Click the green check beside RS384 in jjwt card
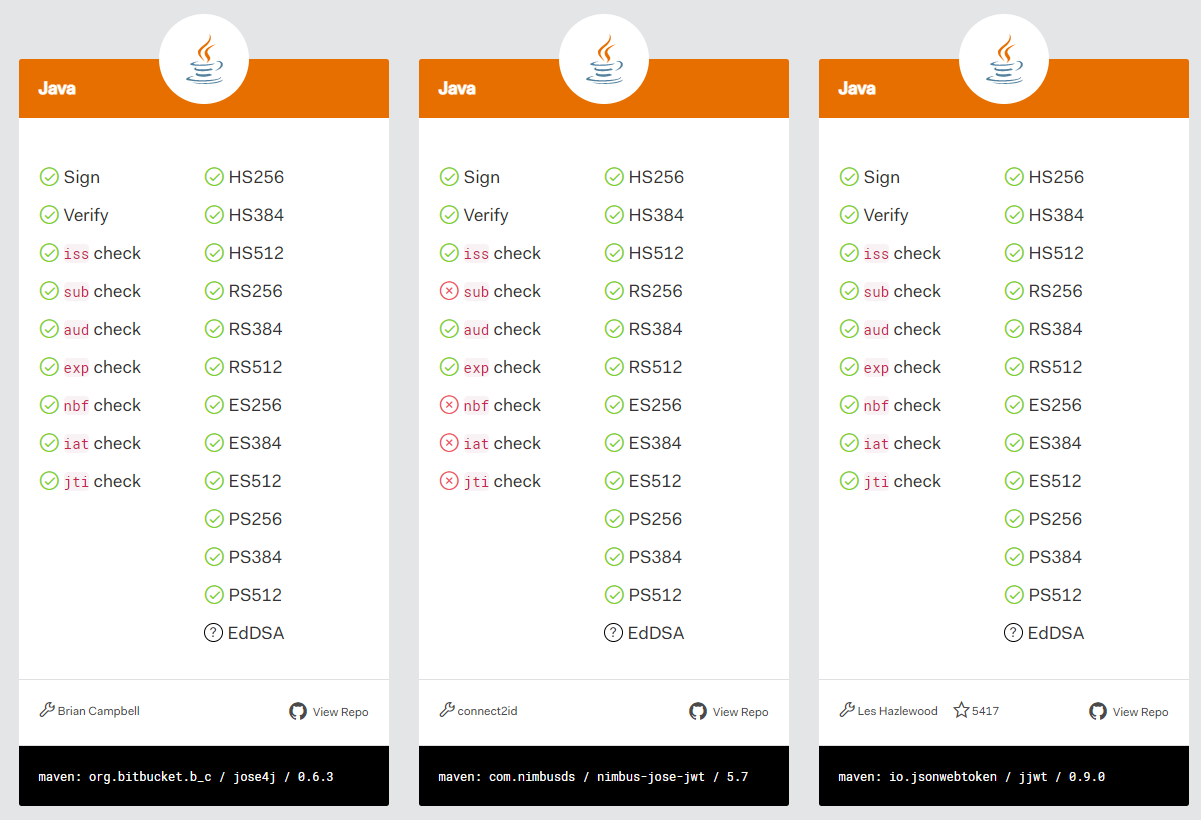Viewport: 1201px width, 820px height. point(1014,329)
